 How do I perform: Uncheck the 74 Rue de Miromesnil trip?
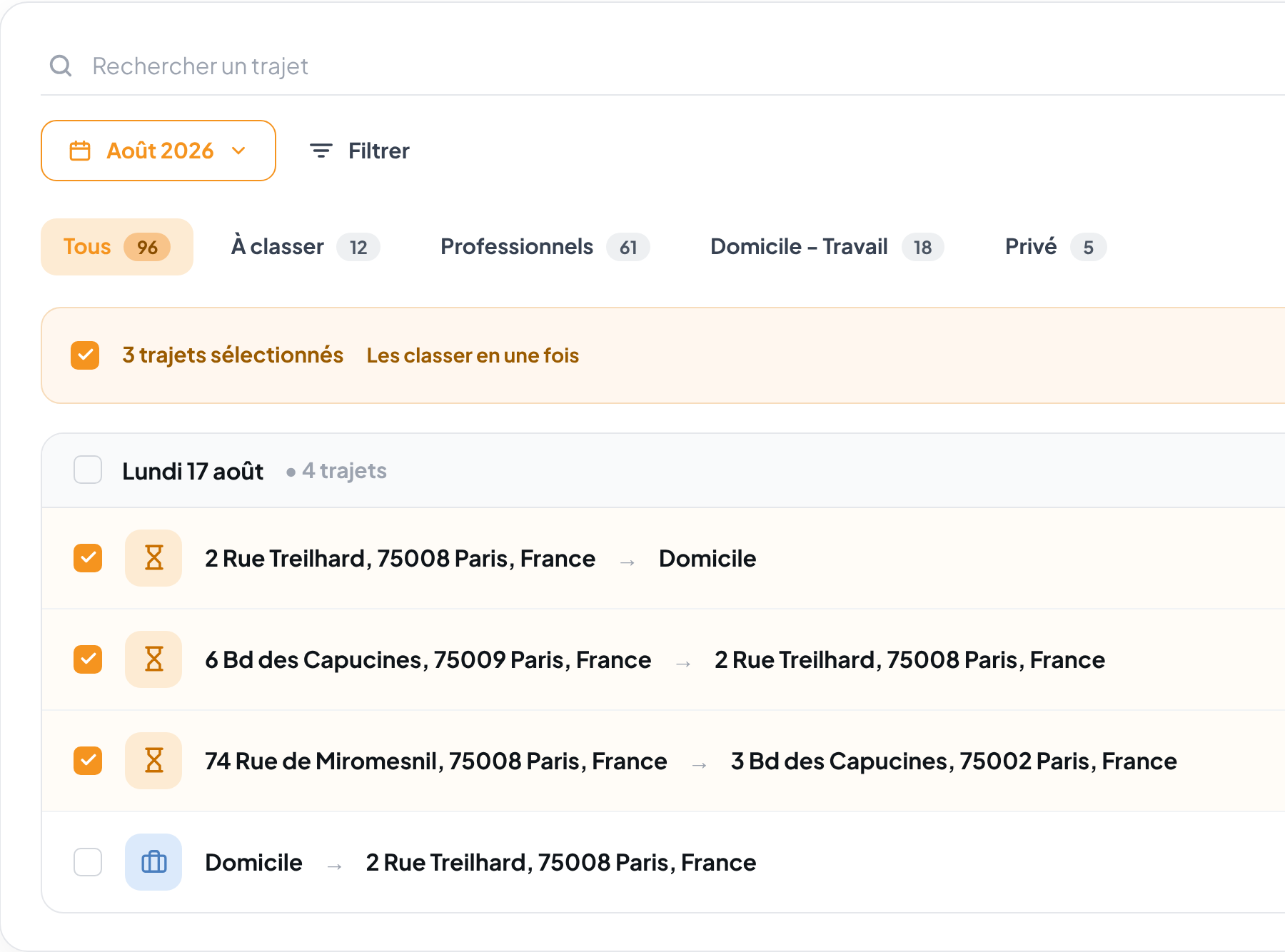pyautogui.click(x=88, y=761)
